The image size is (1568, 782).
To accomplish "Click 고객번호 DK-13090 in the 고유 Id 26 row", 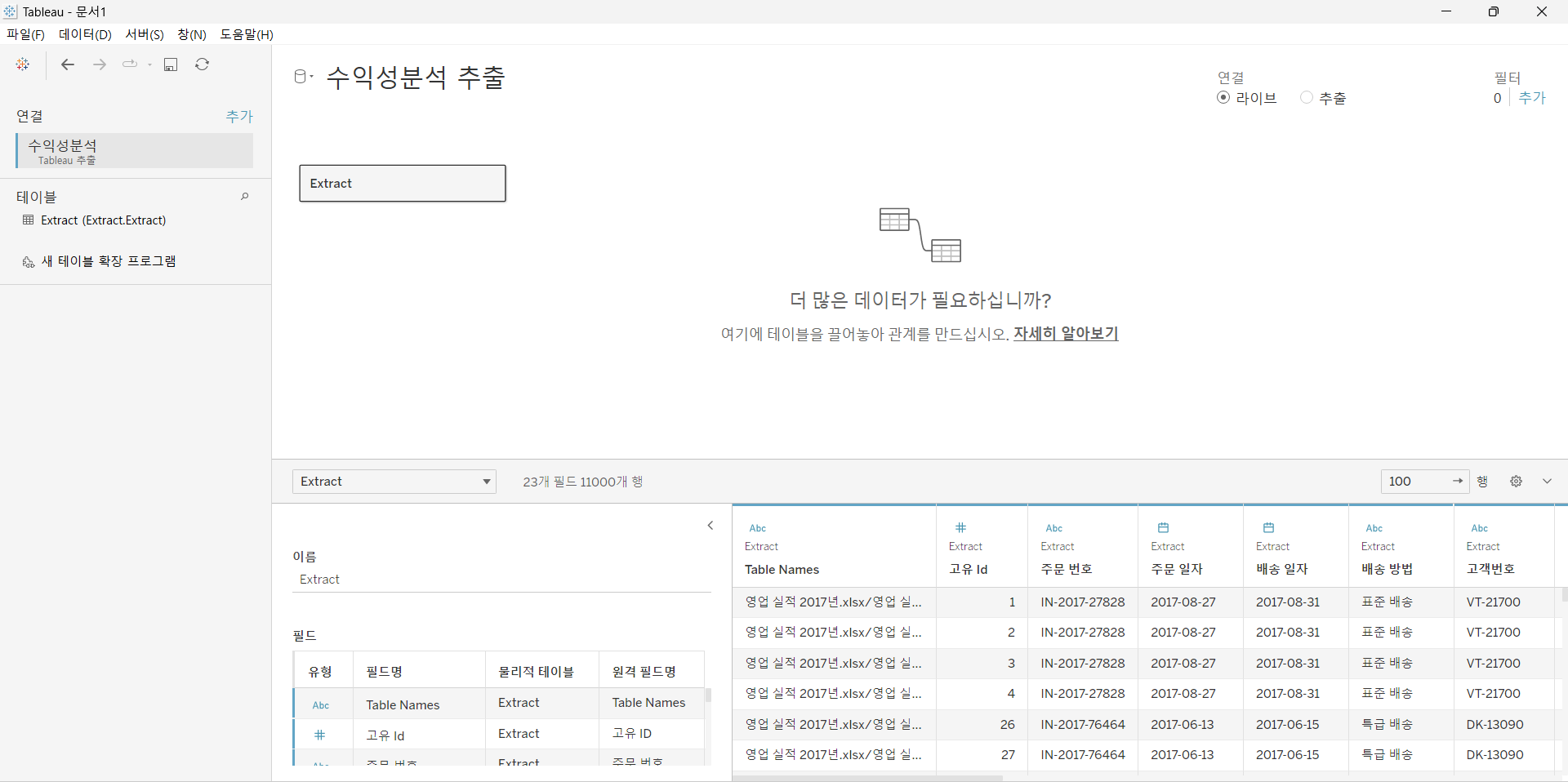I will [1503, 725].
